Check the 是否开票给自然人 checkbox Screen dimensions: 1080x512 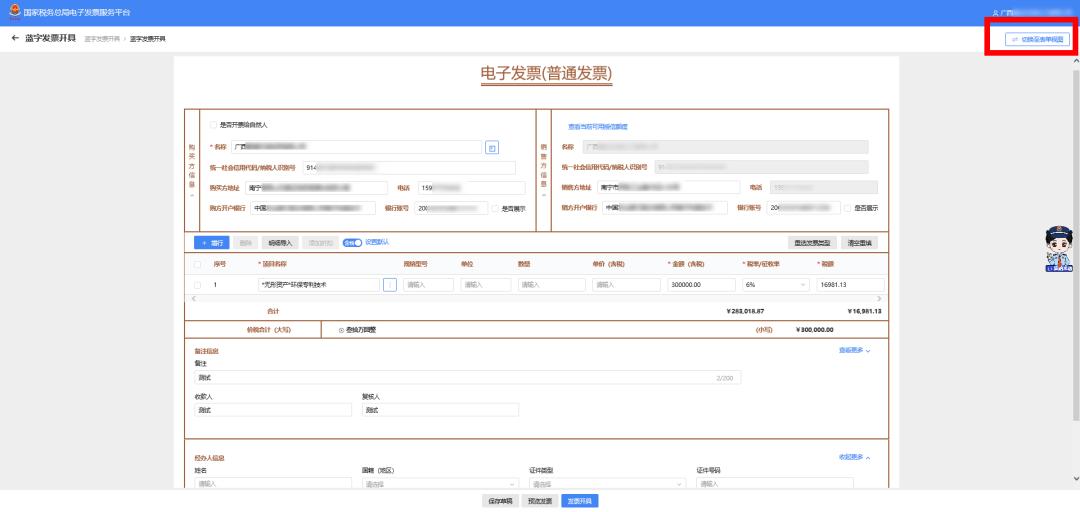pyautogui.click(x=214, y=125)
